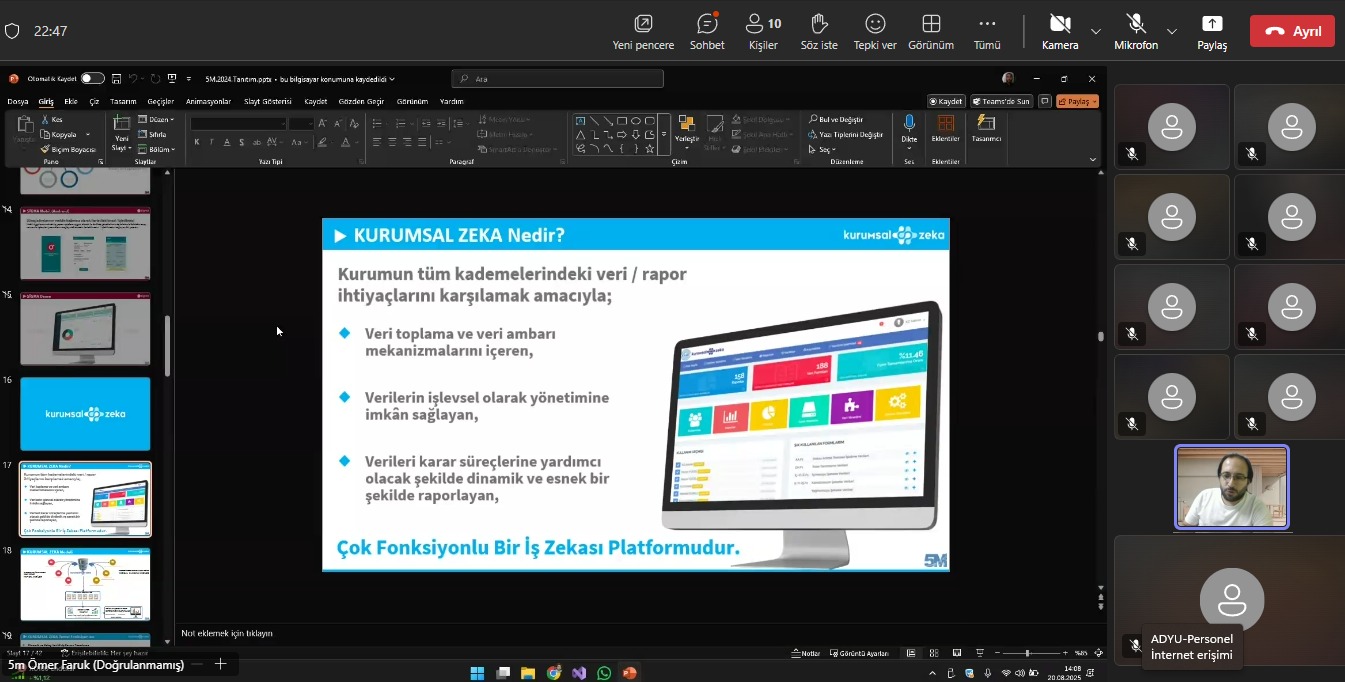Open the Windows Start menu

click(476, 673)
